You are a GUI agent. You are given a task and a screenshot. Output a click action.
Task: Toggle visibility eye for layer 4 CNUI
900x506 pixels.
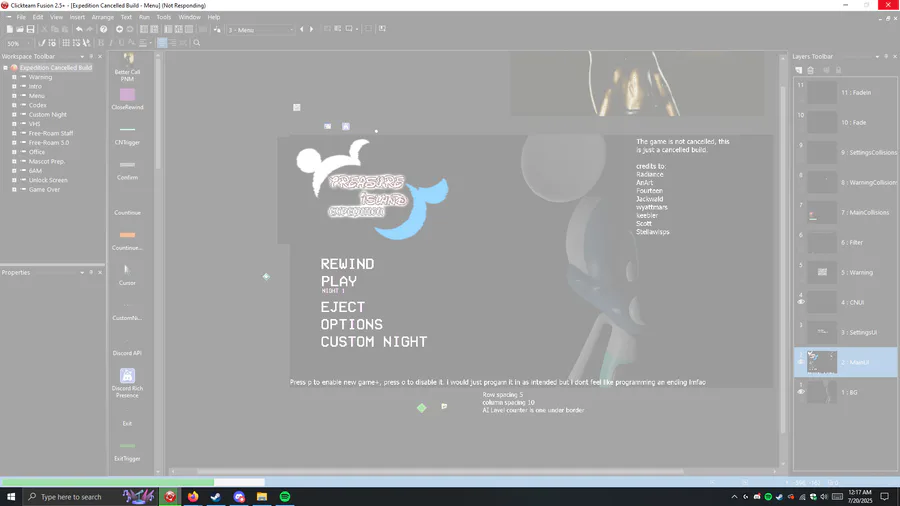801,302
